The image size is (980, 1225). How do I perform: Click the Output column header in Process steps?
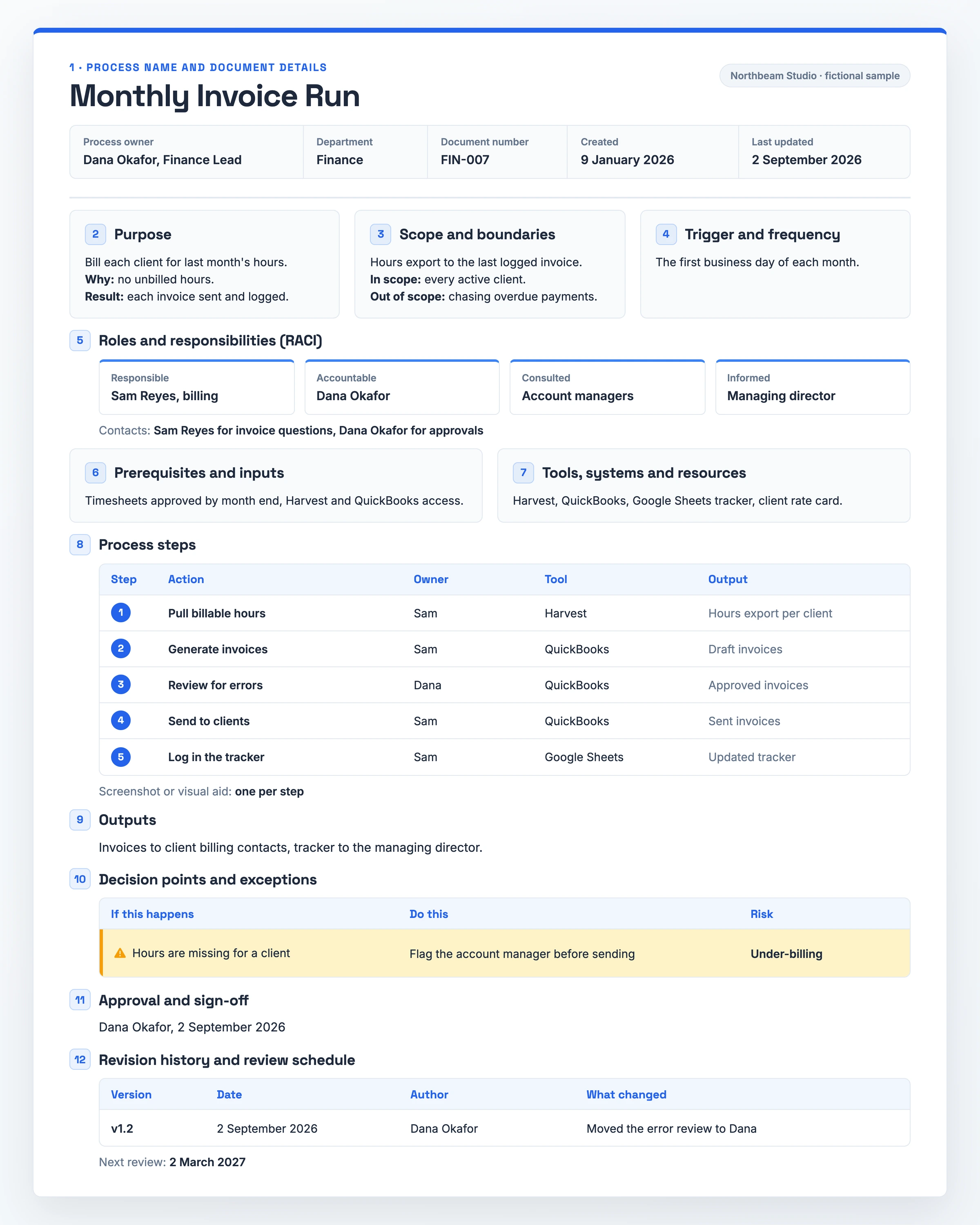click(x=728, y=579)
